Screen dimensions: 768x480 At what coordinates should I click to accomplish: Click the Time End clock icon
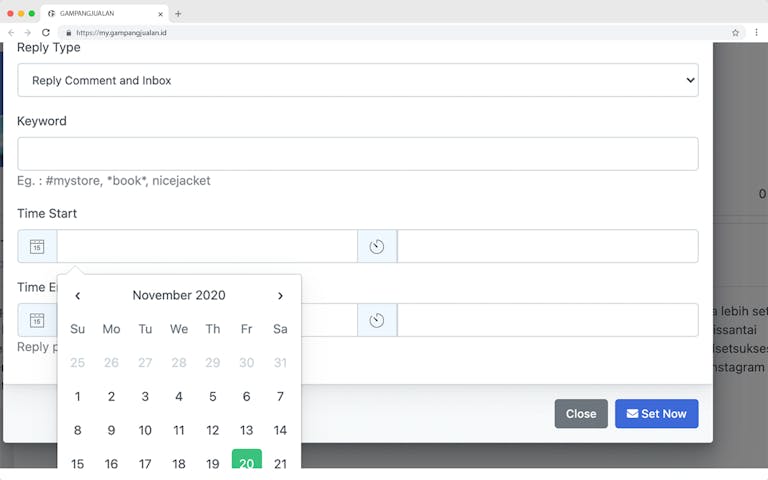tap(377, 320)
